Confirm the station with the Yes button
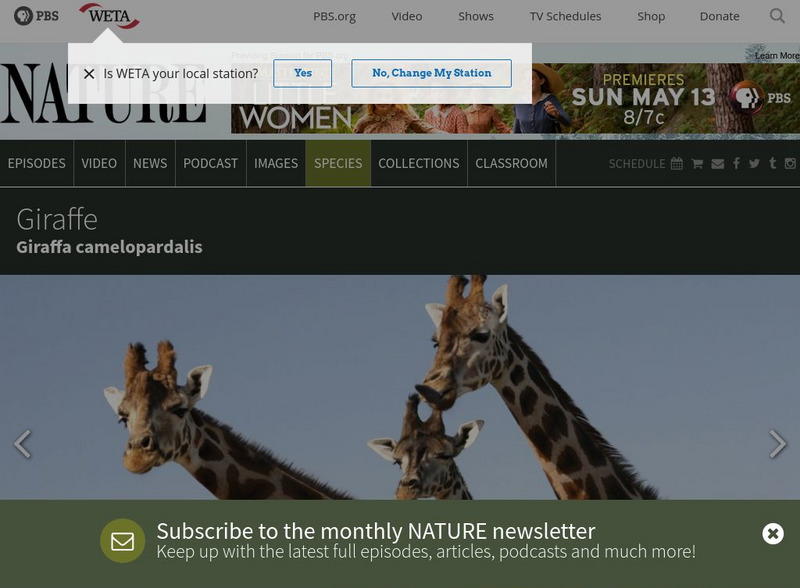Viewport: 800px width, 588px height. click(x=303, y=73)
